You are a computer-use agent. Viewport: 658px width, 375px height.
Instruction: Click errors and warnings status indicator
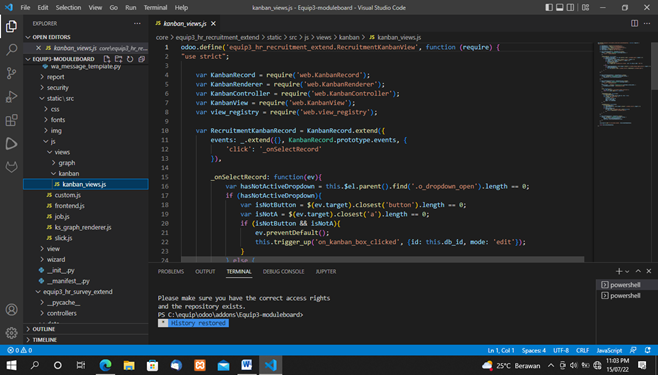coord(20,350)
